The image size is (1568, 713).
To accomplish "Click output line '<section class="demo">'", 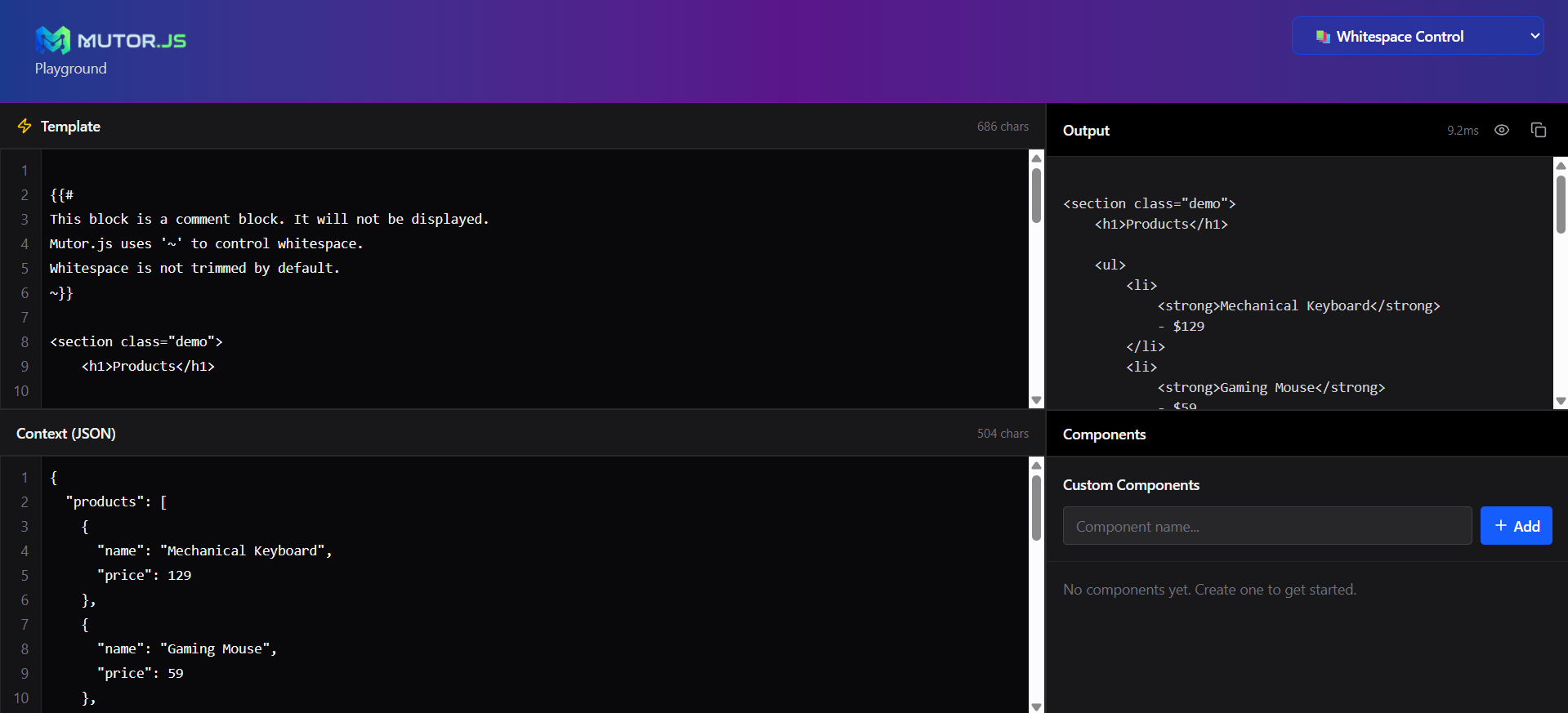I will tap(1149, 203).
